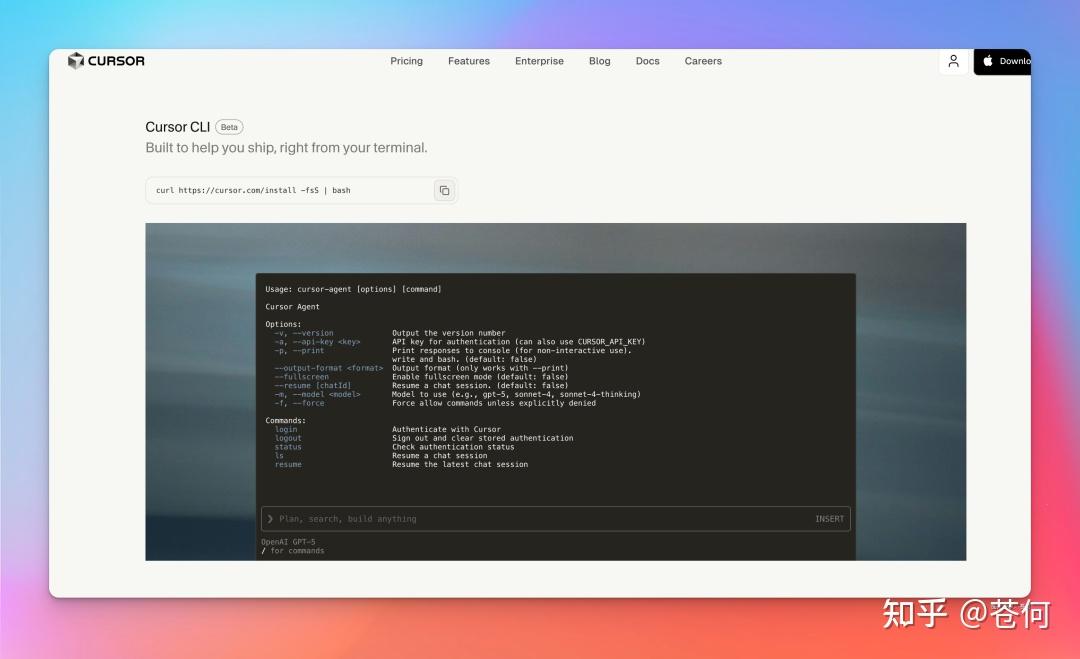The height and width of the screenshot is (659, 1080).
Task: Click the 'status' command
Action: pos(288,448)
